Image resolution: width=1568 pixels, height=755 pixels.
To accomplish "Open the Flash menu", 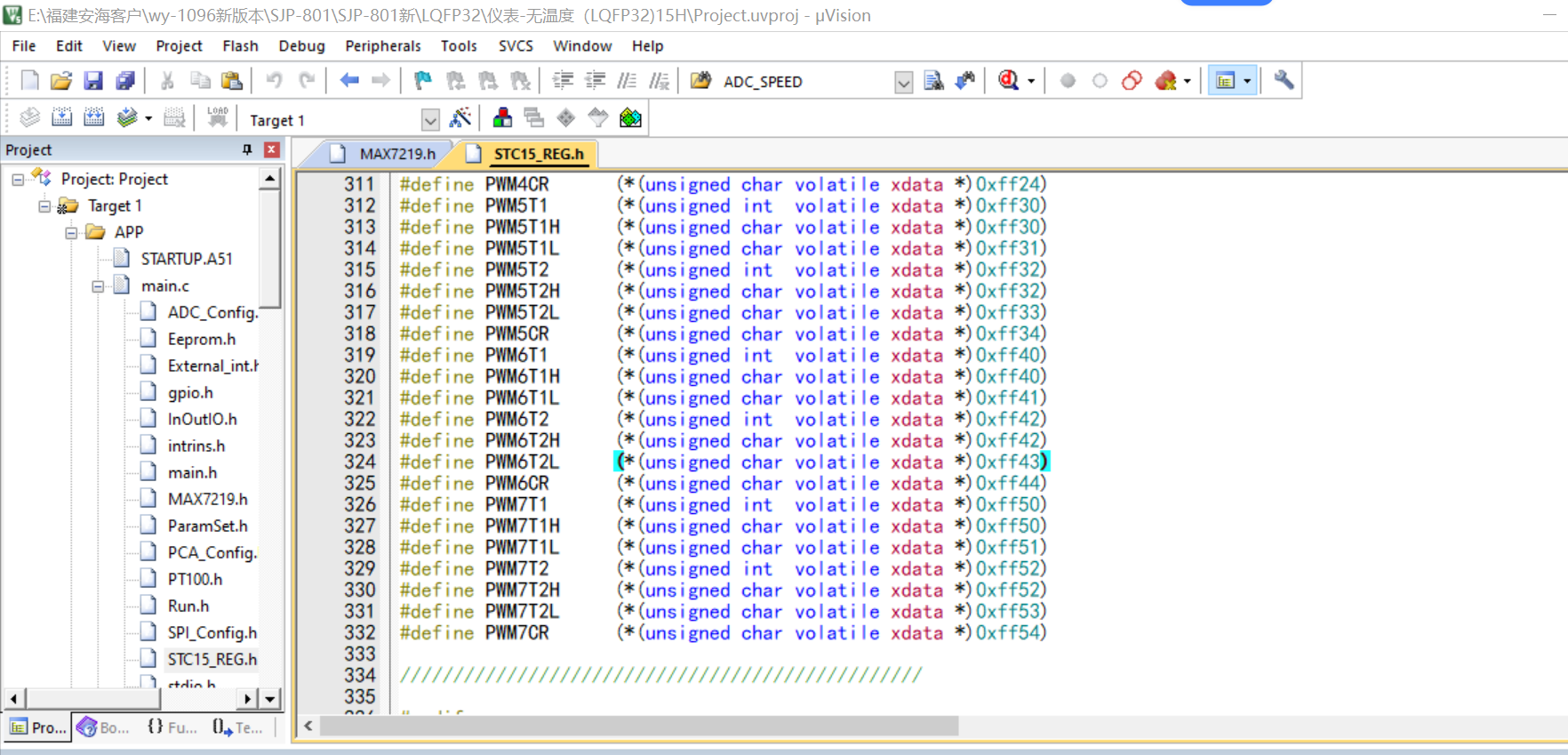I will click(x=240, y=46).
